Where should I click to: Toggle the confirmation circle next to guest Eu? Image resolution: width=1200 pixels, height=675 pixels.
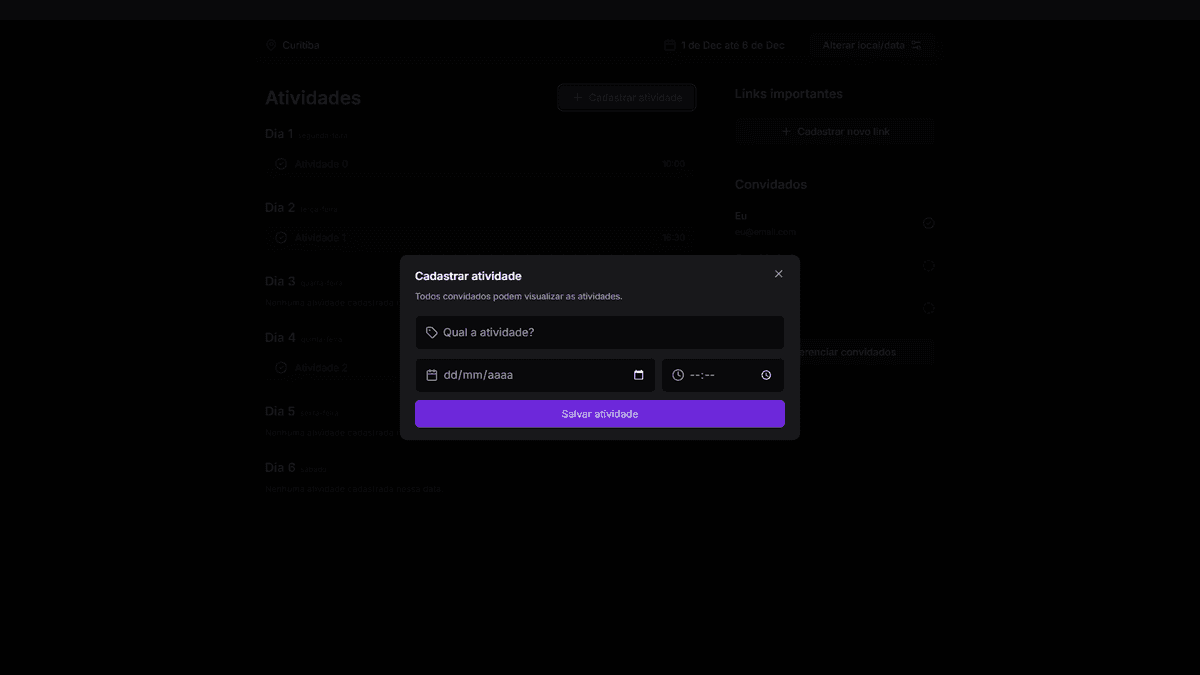928,222
